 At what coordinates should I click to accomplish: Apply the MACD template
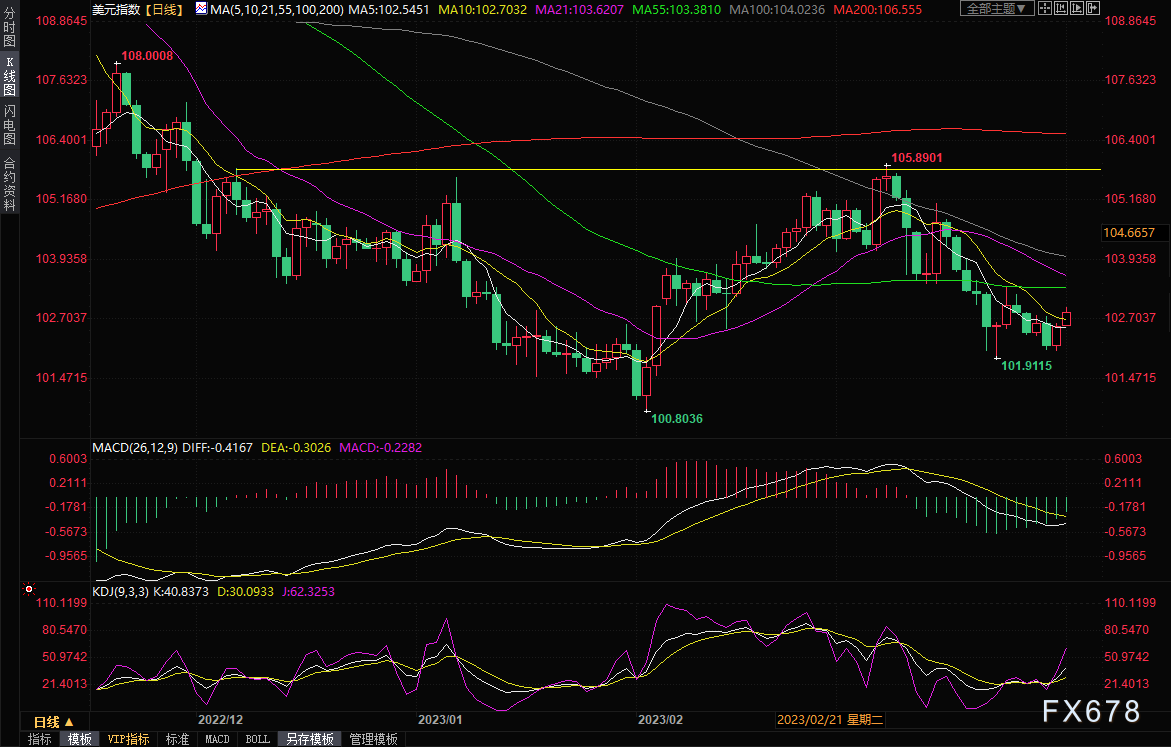click(217, 739)
